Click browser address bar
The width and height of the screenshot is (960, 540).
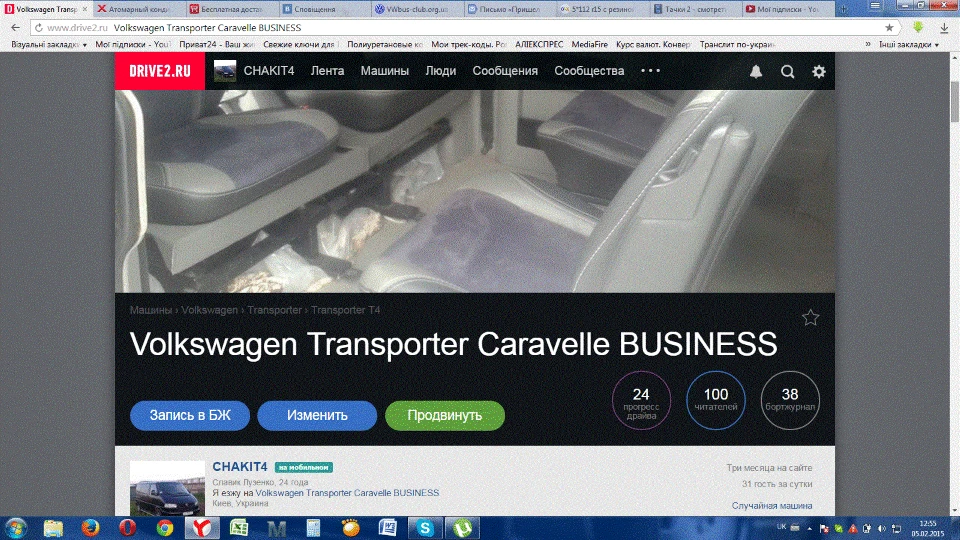tap(465, 28)
